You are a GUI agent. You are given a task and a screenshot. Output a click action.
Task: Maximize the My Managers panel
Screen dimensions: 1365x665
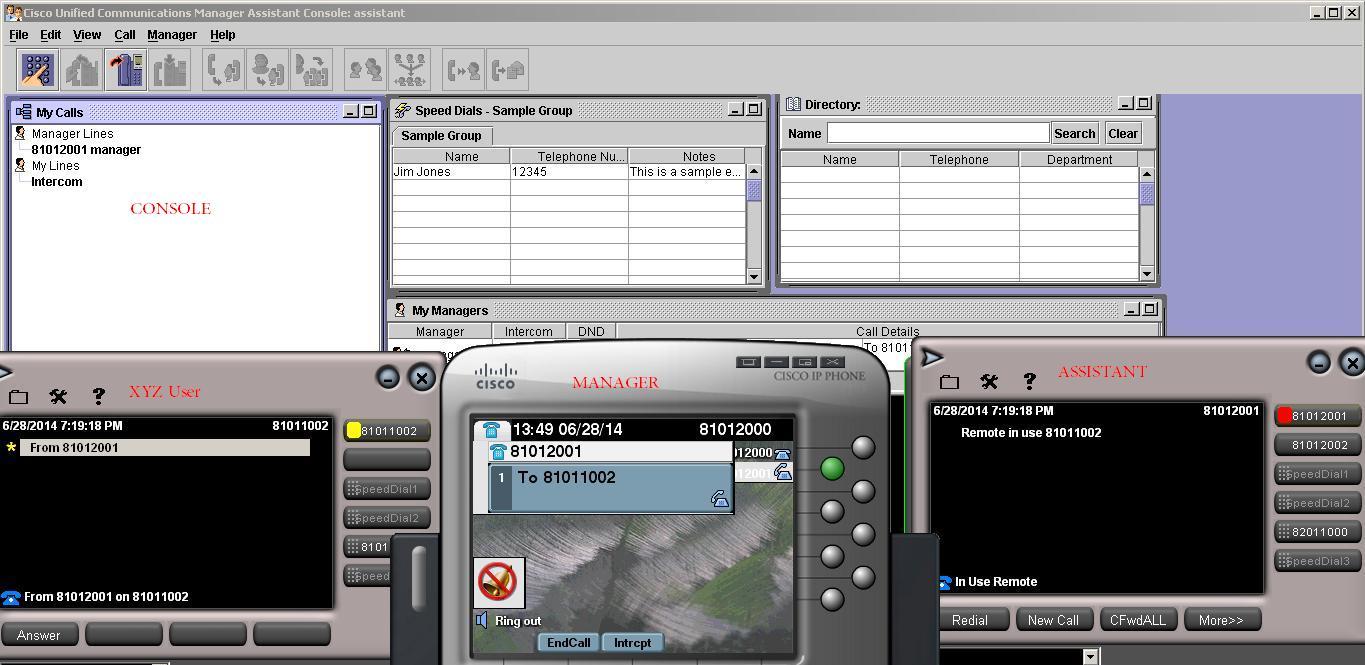click(1150, 309)
